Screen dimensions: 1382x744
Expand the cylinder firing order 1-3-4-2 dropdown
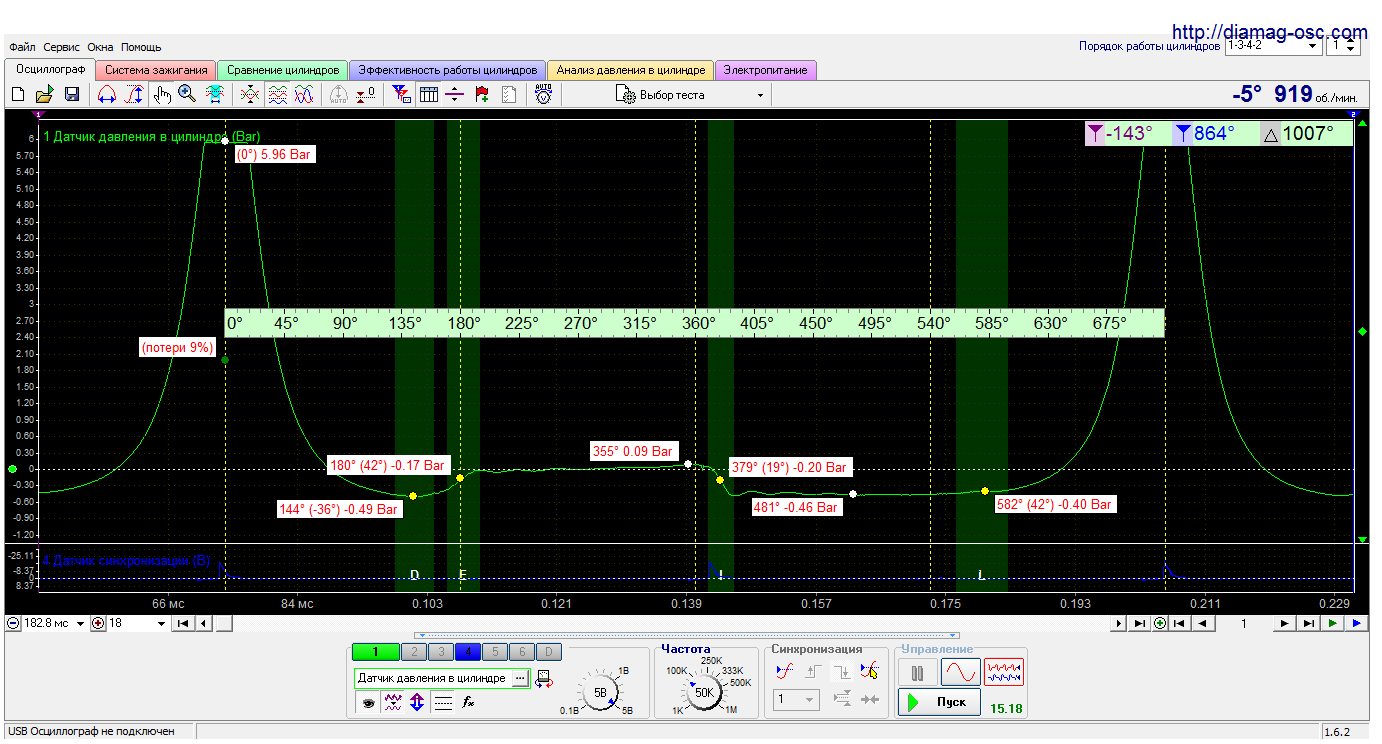1273,46
